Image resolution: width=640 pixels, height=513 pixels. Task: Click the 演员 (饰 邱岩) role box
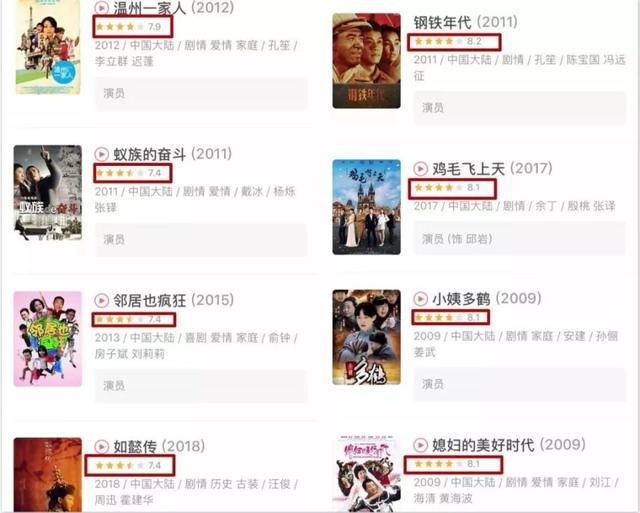(x=520, y=239)
